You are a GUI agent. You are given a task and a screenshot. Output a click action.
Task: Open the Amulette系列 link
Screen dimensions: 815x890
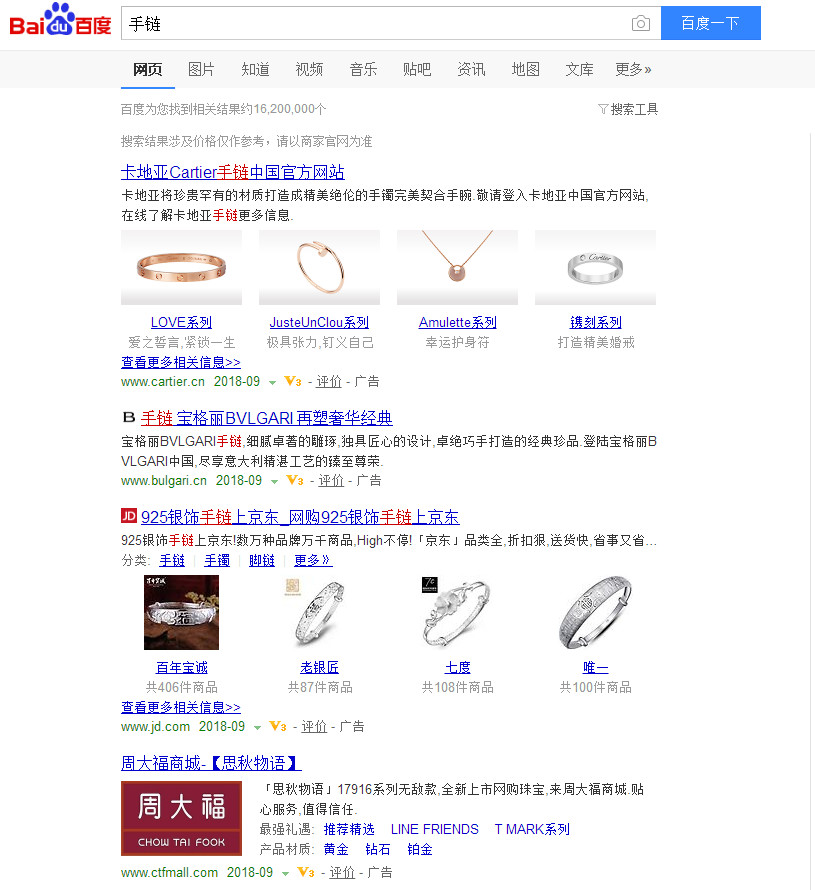coord(457,322)
